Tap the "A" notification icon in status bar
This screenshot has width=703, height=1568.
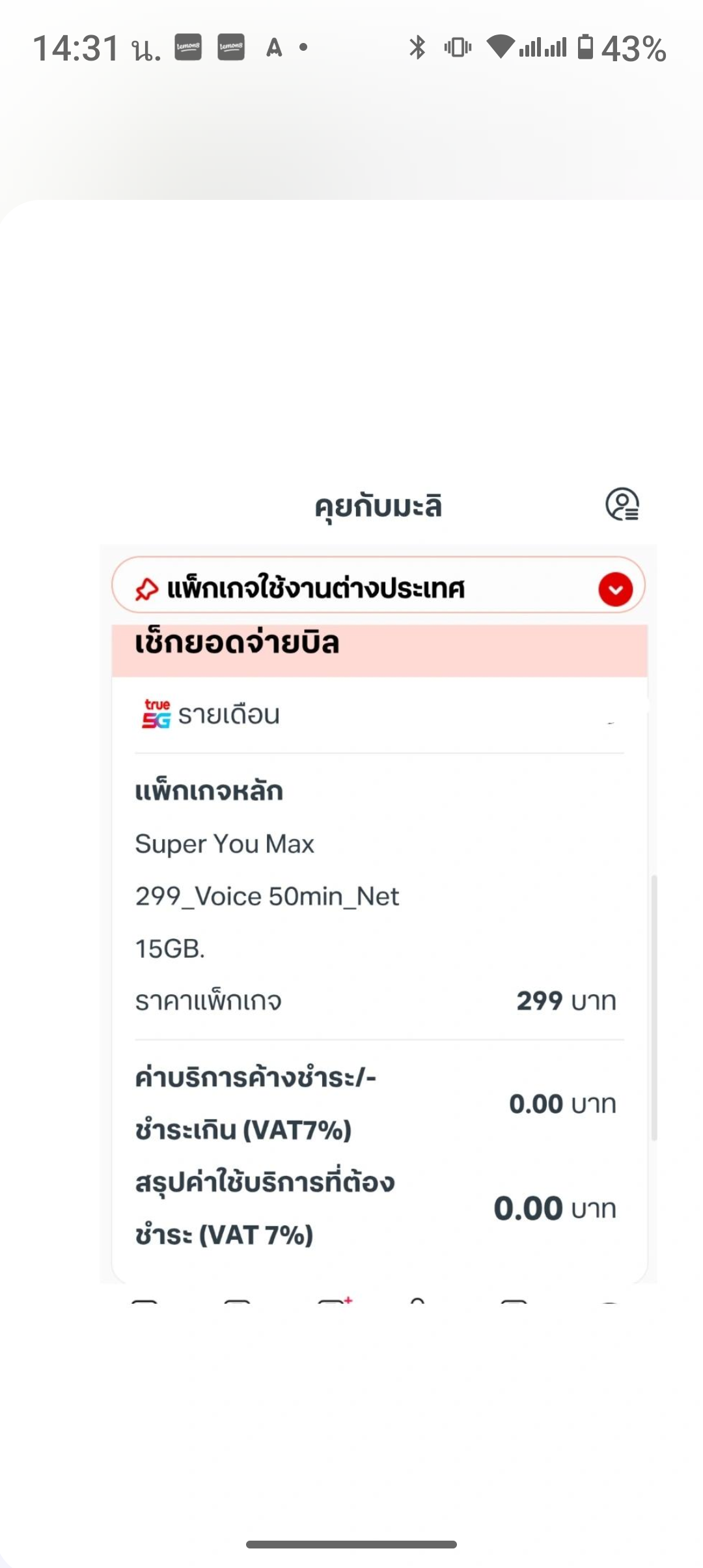(x=274, y=48)
